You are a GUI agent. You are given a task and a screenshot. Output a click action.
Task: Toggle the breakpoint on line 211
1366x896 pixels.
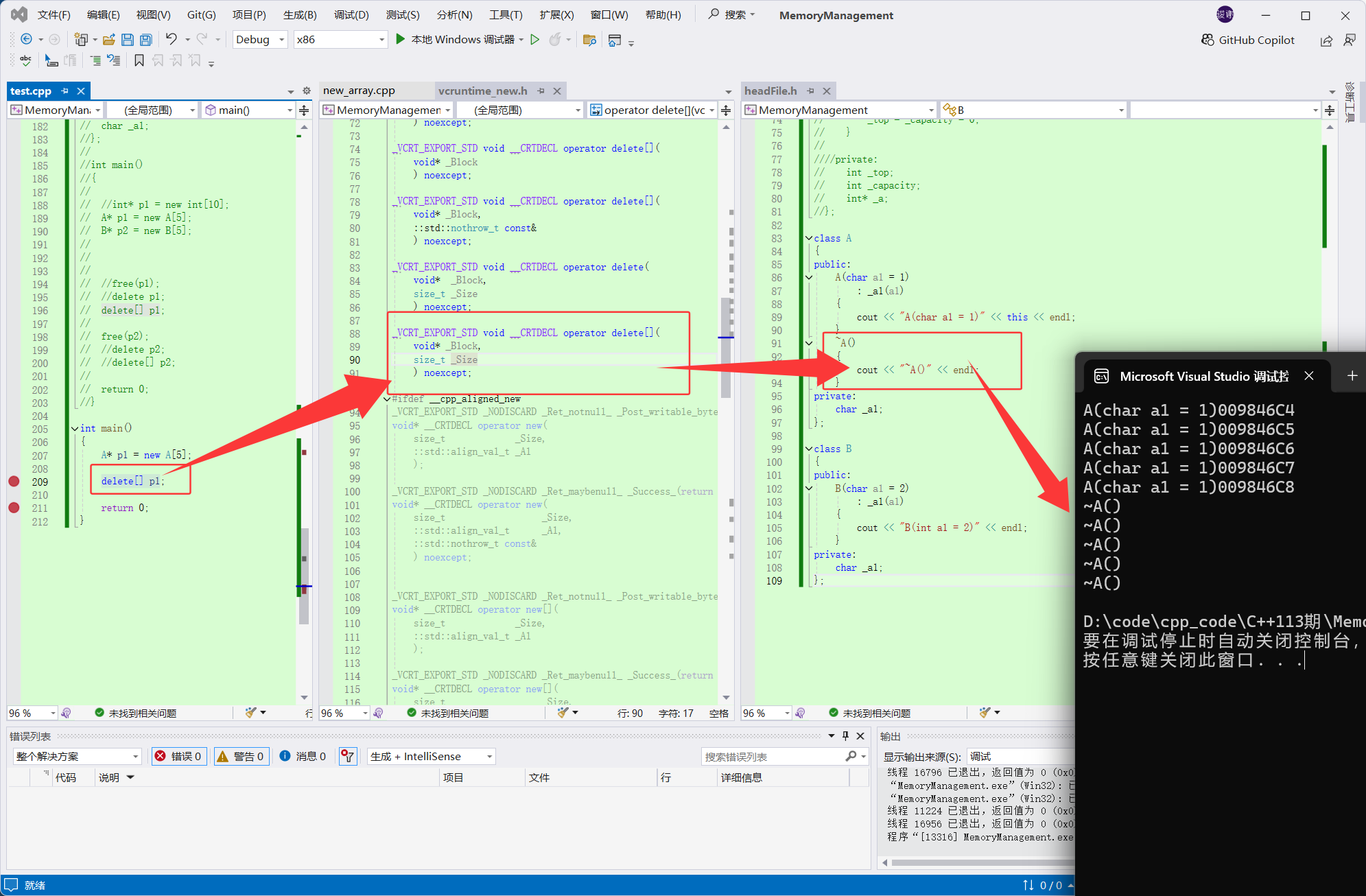pyautogui.click(x=14, y=508)
